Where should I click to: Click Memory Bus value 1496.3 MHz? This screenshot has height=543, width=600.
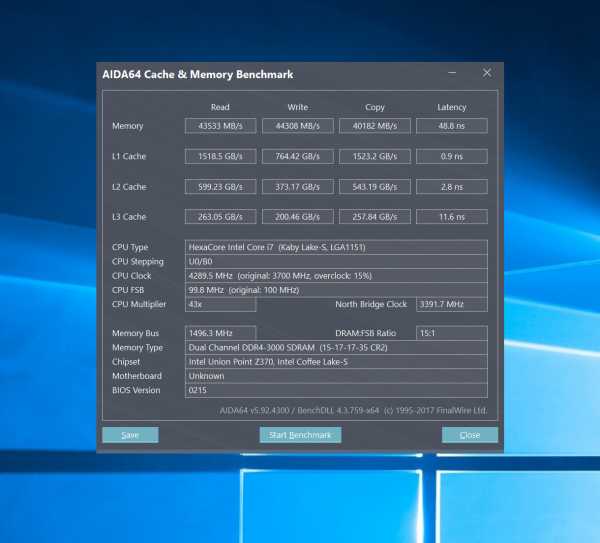click(x=220, y=333)
